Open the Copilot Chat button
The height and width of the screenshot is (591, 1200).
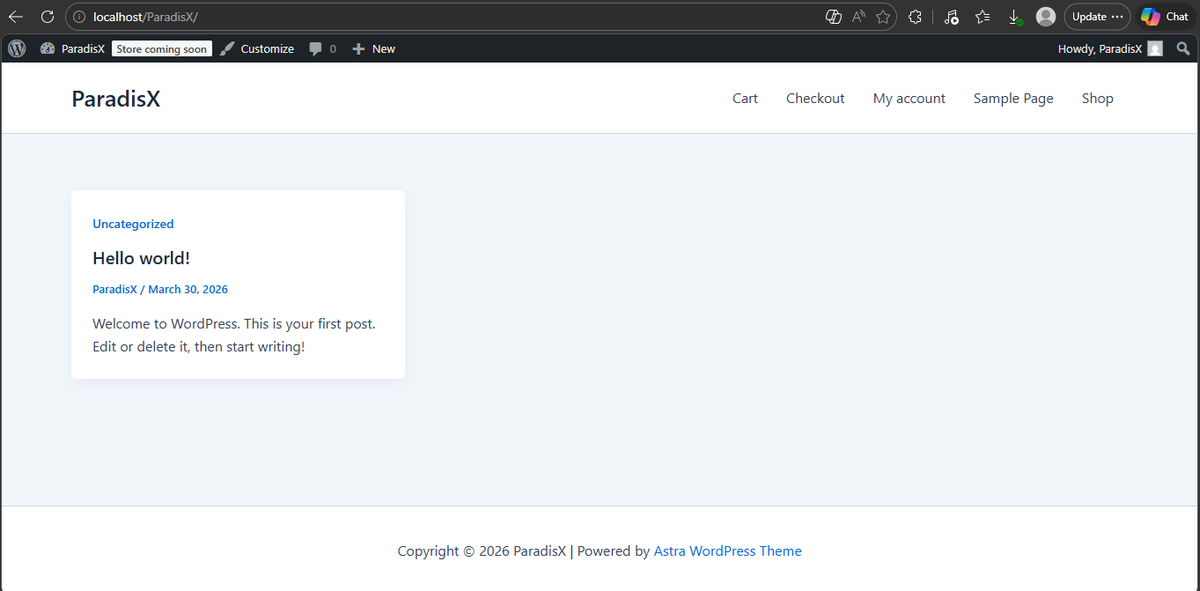(x=1166, y=17)
